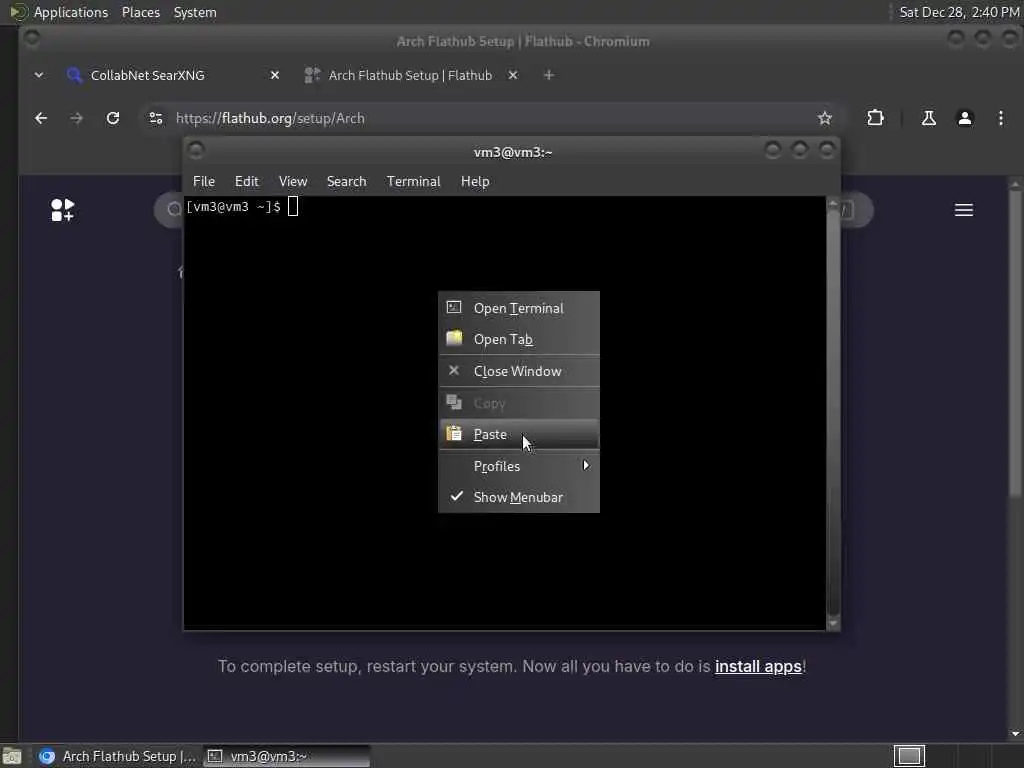Click the Chromium page vertical scrollbar
1024x768 pixels.
(1015, 345)
